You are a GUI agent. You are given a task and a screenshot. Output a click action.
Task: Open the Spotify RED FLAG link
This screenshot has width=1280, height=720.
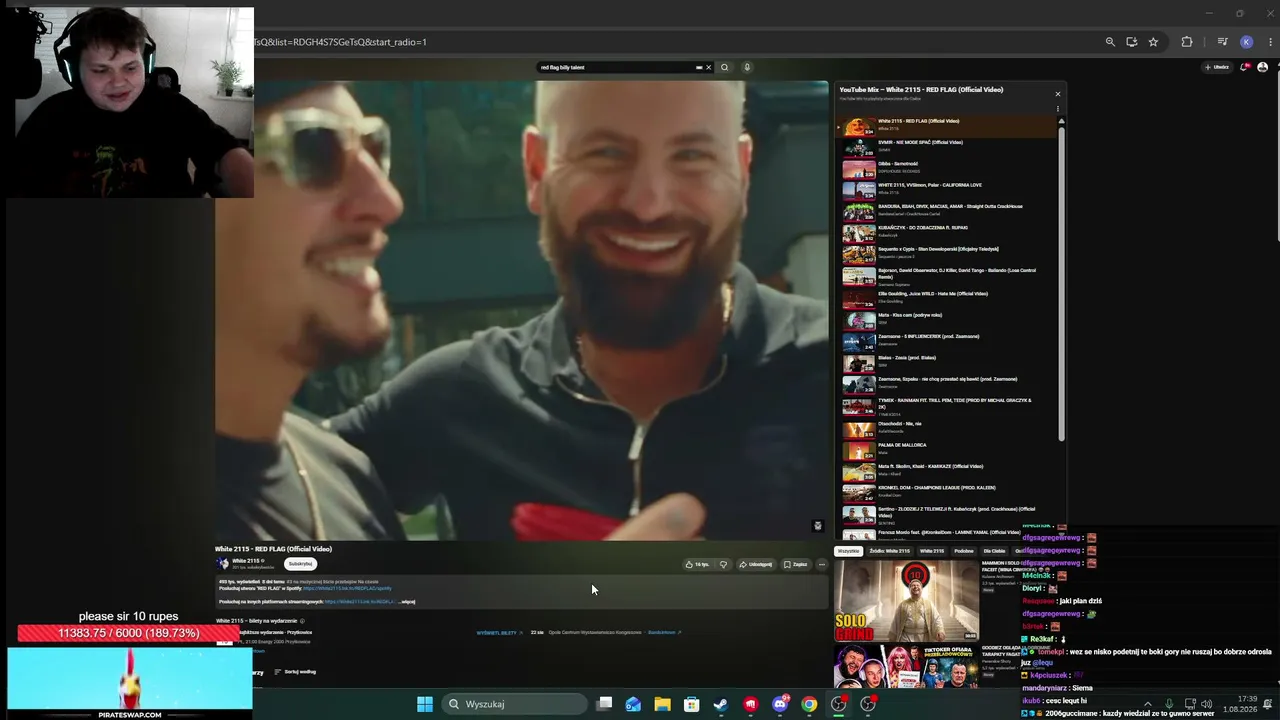click(347, 588)
